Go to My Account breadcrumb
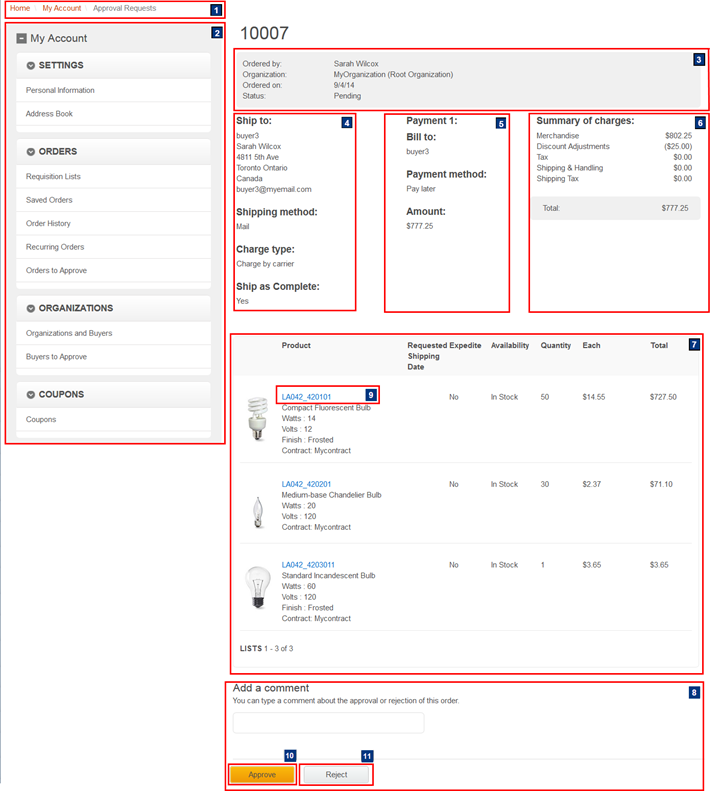Viewport: 720px width, 791px height. click(x=62, y=8)
